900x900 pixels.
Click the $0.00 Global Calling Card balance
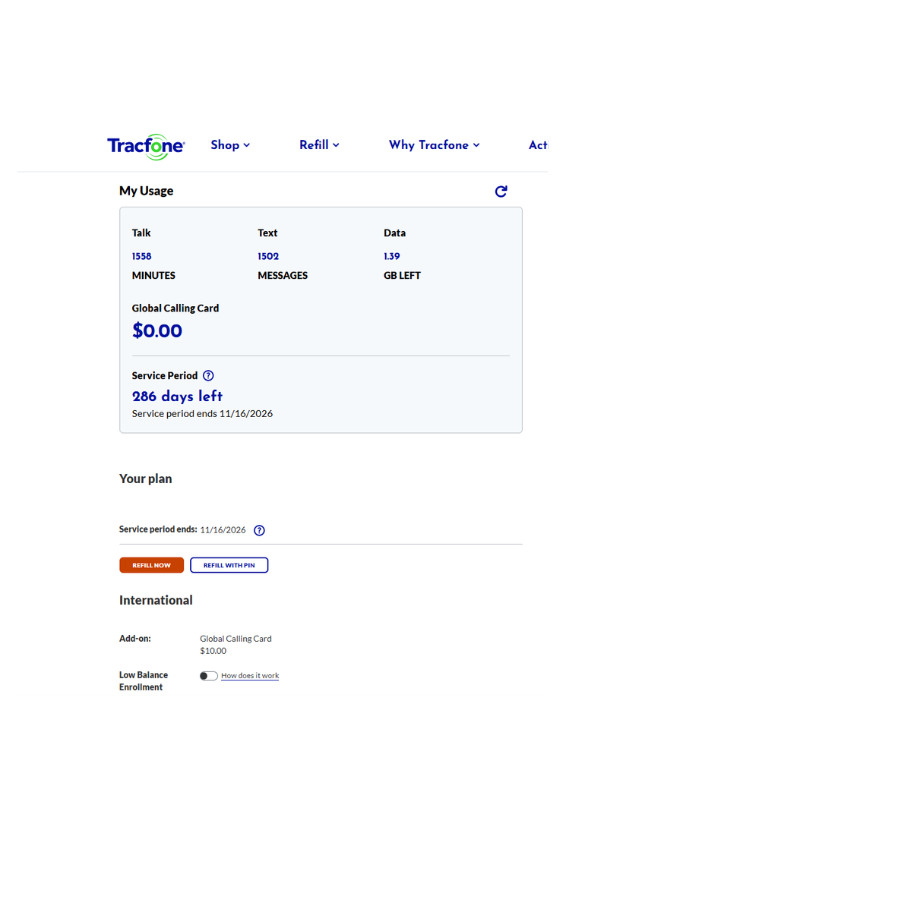(157, 331)
